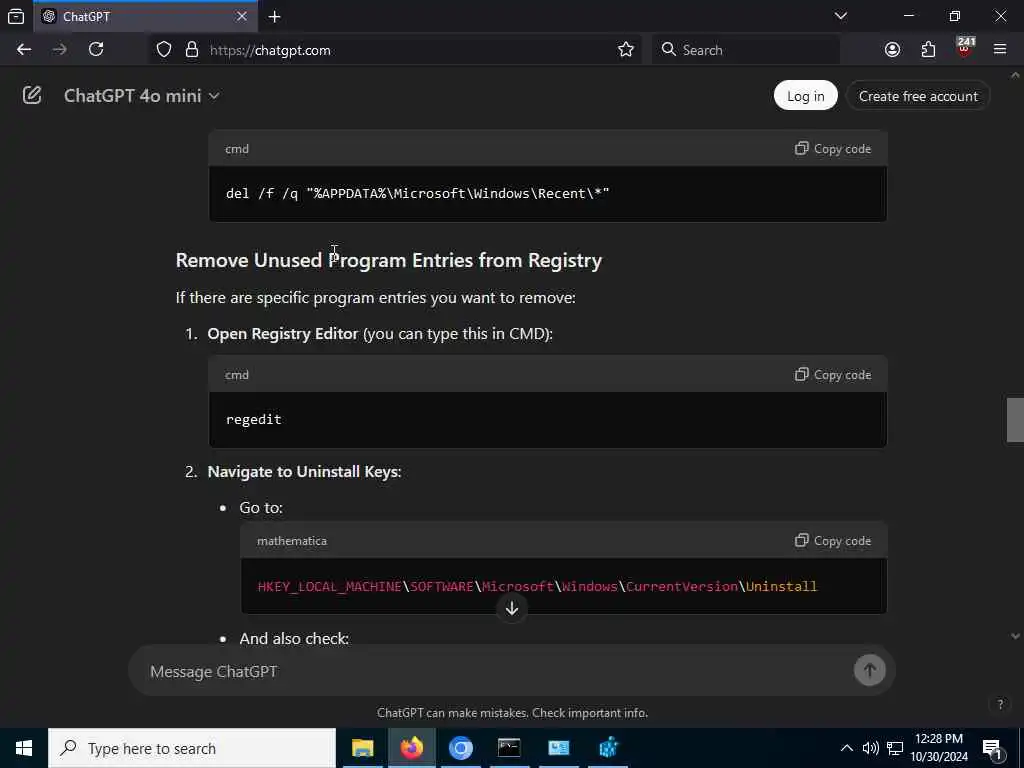This screenshot has width=1024, height=768.
Task: Click the browser Search box
Action: 746,50
